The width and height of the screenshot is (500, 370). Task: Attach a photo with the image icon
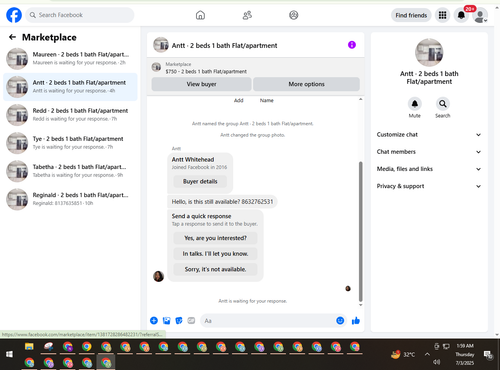click(x=166, y=321)
